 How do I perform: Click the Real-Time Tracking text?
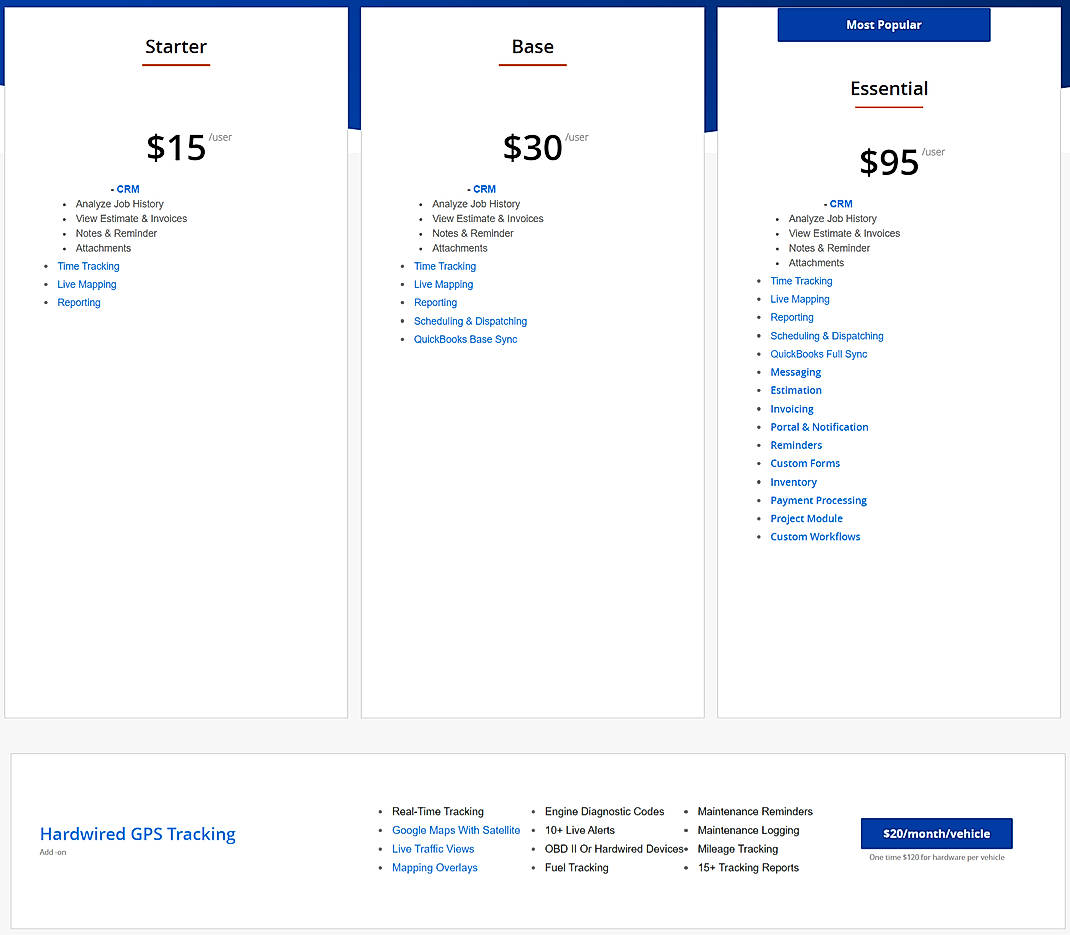click(x=437, y=811)
